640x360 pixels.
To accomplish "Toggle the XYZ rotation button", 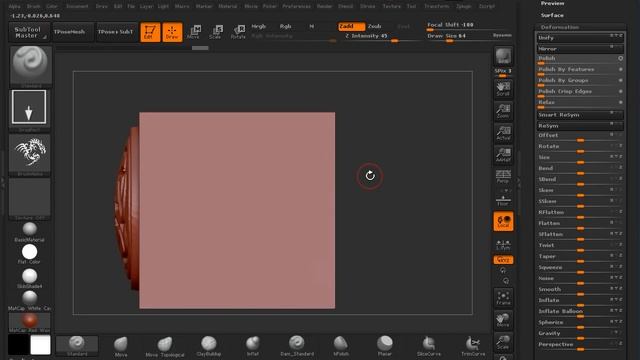I will click(503, 260).
